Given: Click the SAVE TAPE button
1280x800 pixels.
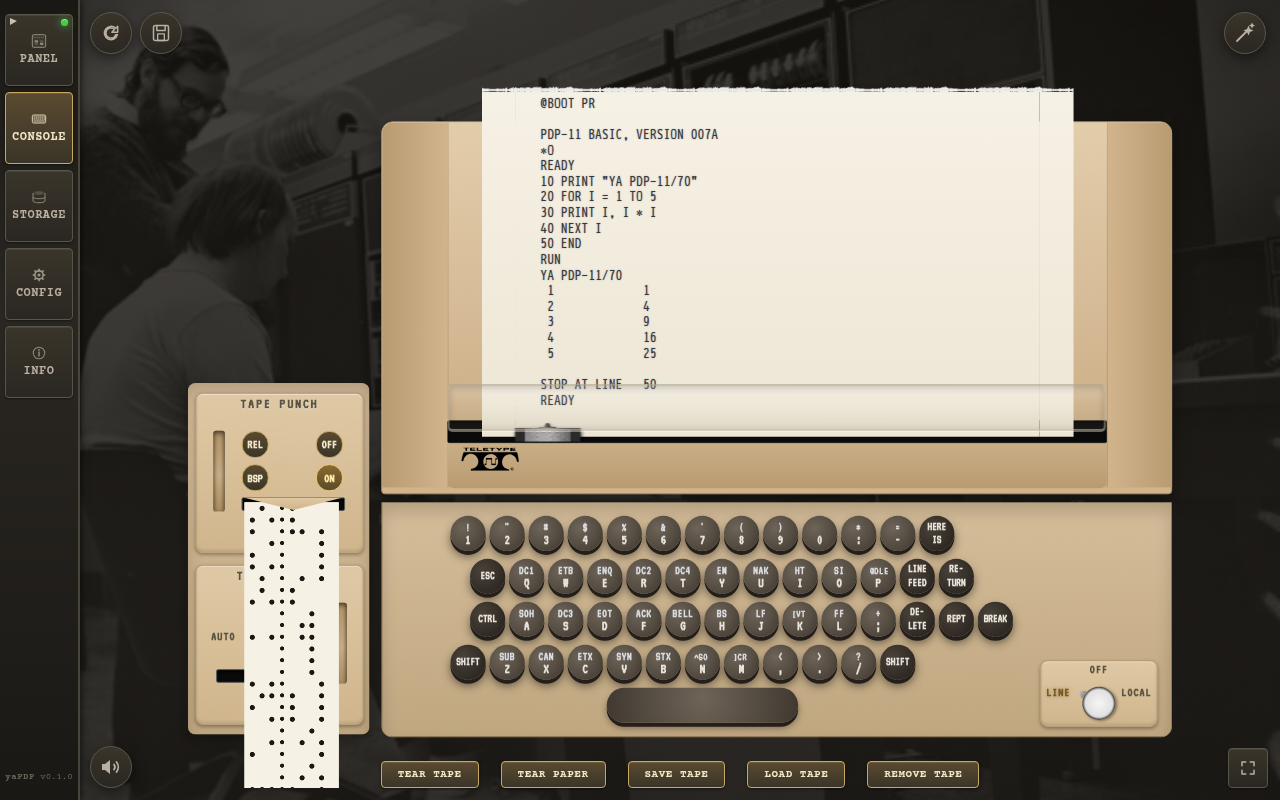Looking at the screenshot, I should 676,774.
